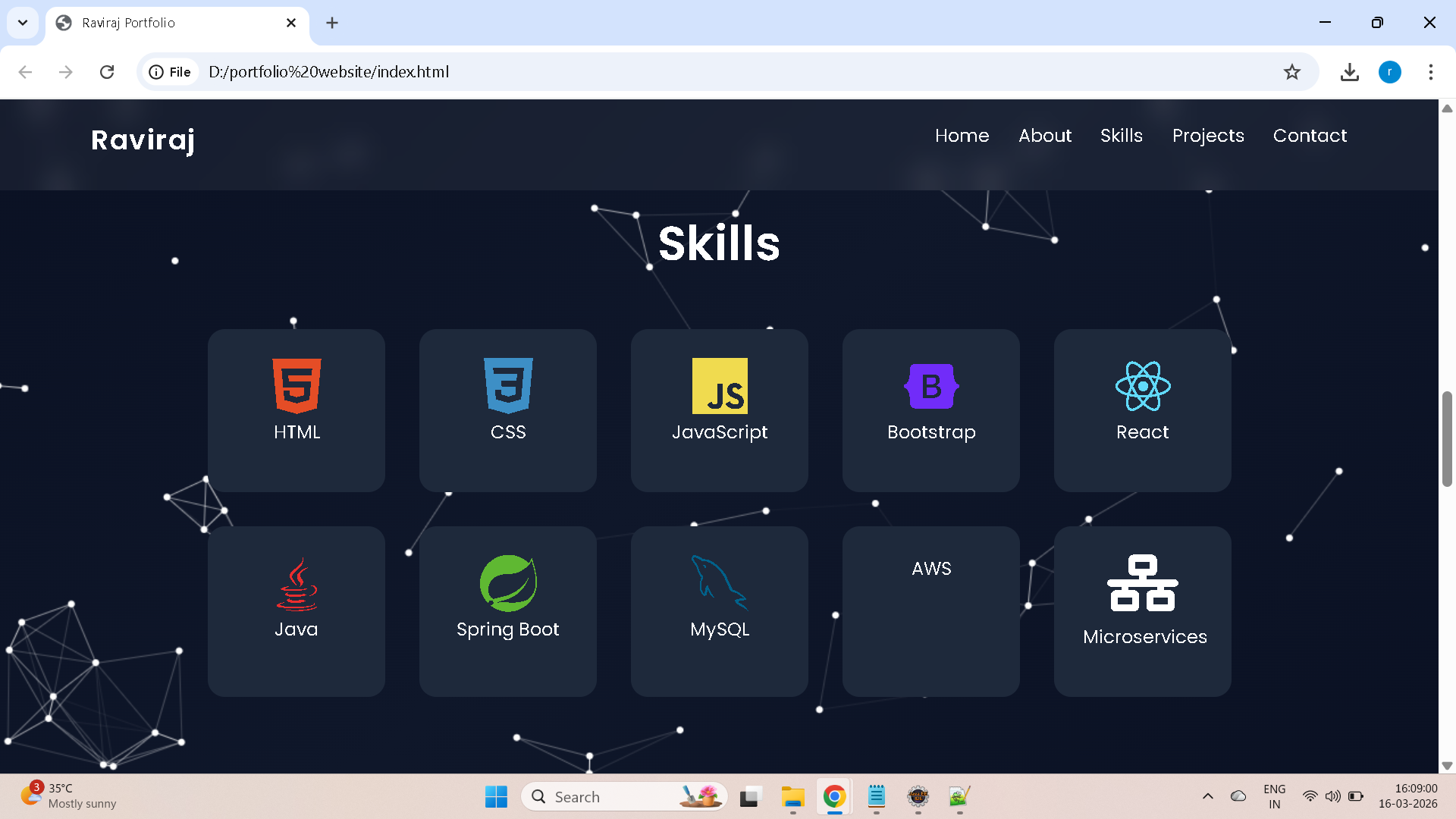Jump to Projects section in navbar
The image size is (1456, 819).
coord(1208,136)
